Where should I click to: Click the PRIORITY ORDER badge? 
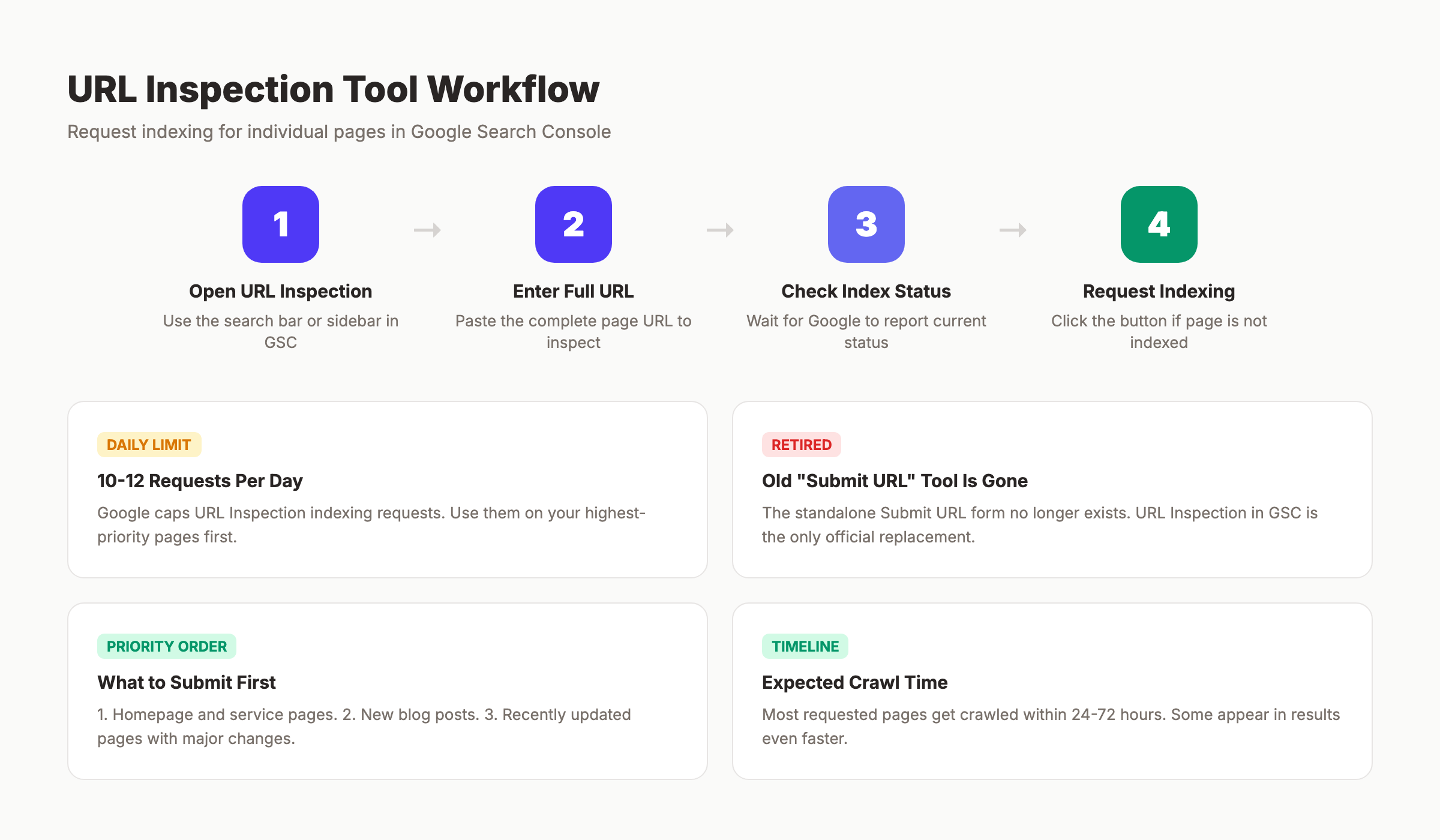tap(167, 646)
